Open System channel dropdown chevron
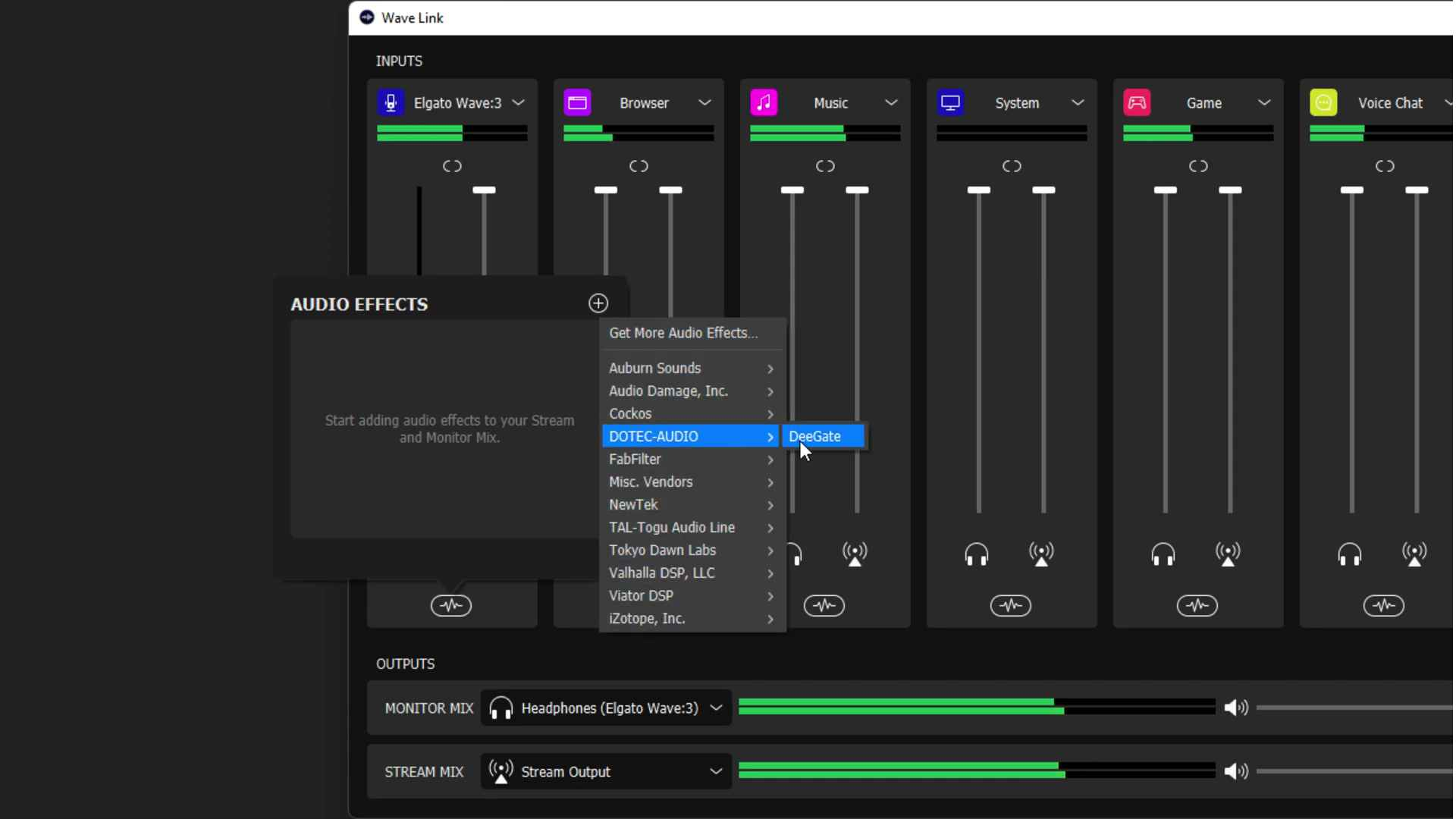1456x819 pixels. pos(1078,102)
